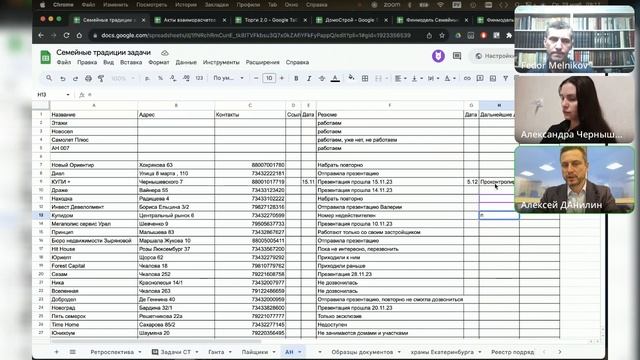The width and height of the screenshot is (640, 360).
Task: Switch to the 'Акты взаиморасчетов' Chrome tab
Action: (189, 20)
